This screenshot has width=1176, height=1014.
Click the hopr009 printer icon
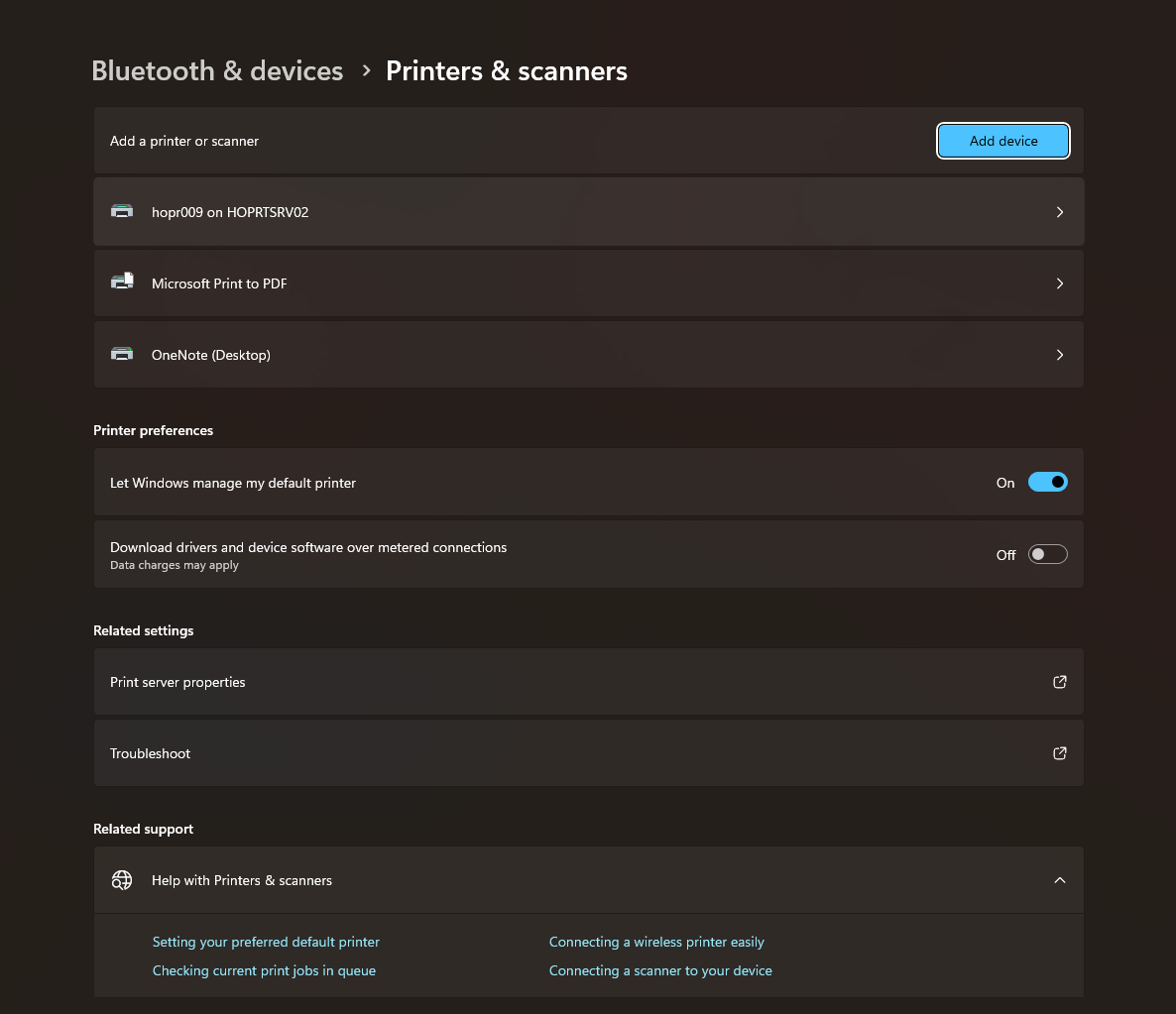122,211
